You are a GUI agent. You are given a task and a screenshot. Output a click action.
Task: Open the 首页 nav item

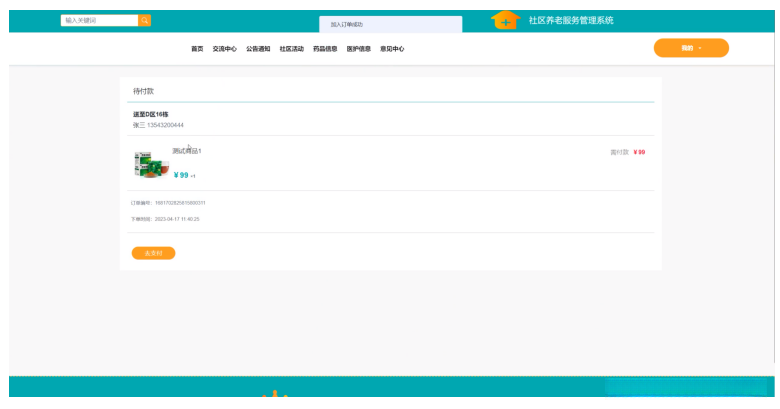point(197,49)
